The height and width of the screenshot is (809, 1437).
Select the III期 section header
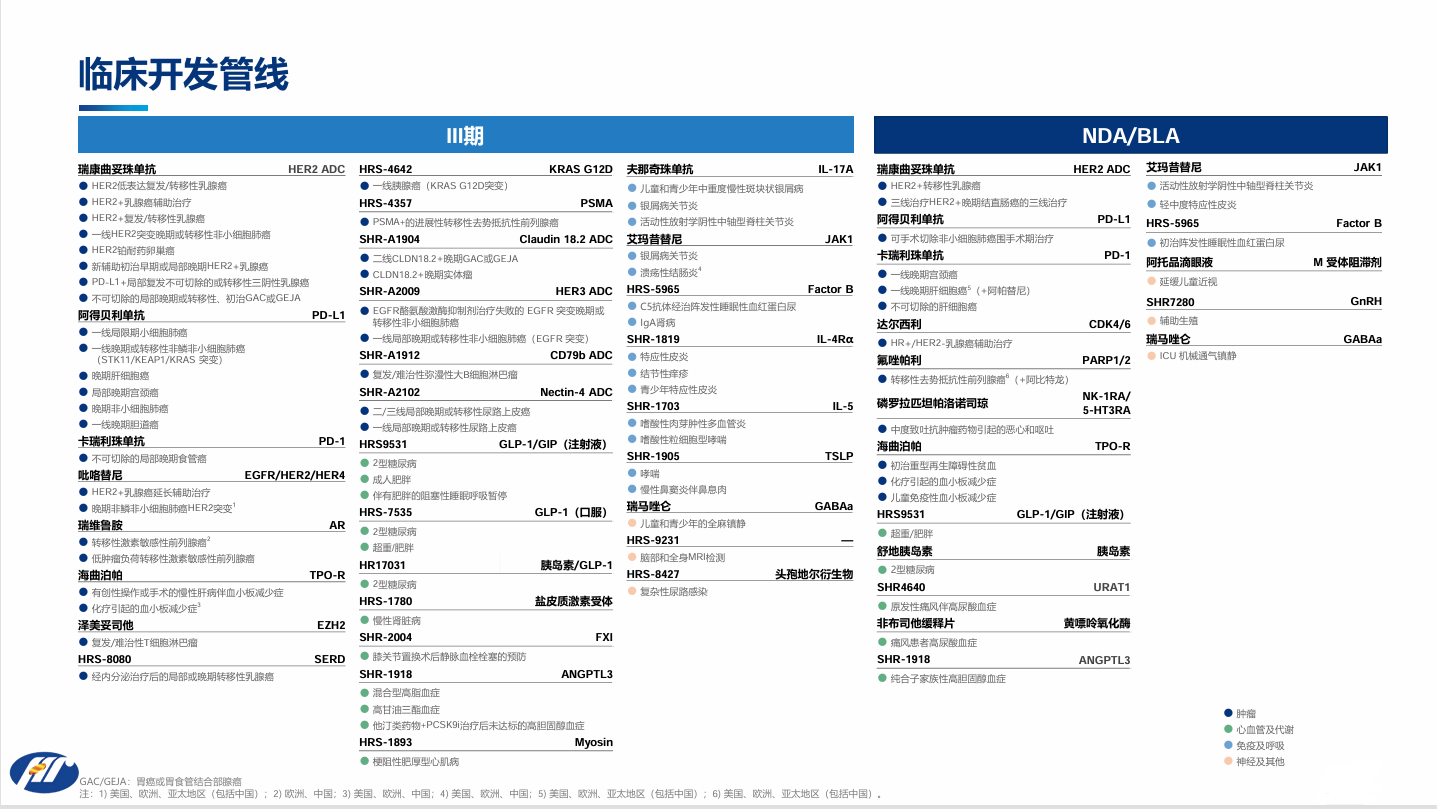point(465,135)
